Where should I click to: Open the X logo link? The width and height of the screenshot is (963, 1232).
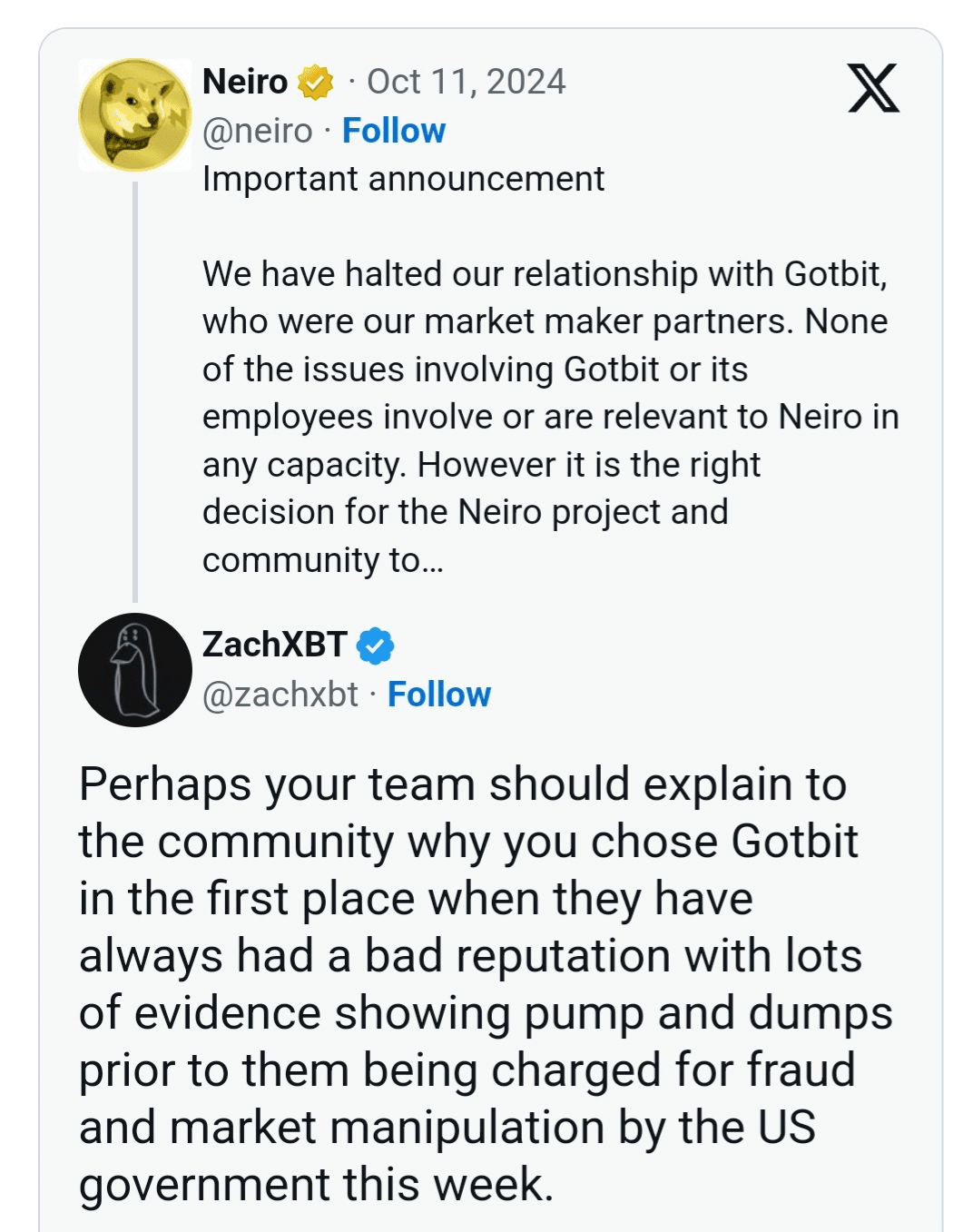[873, 88]
